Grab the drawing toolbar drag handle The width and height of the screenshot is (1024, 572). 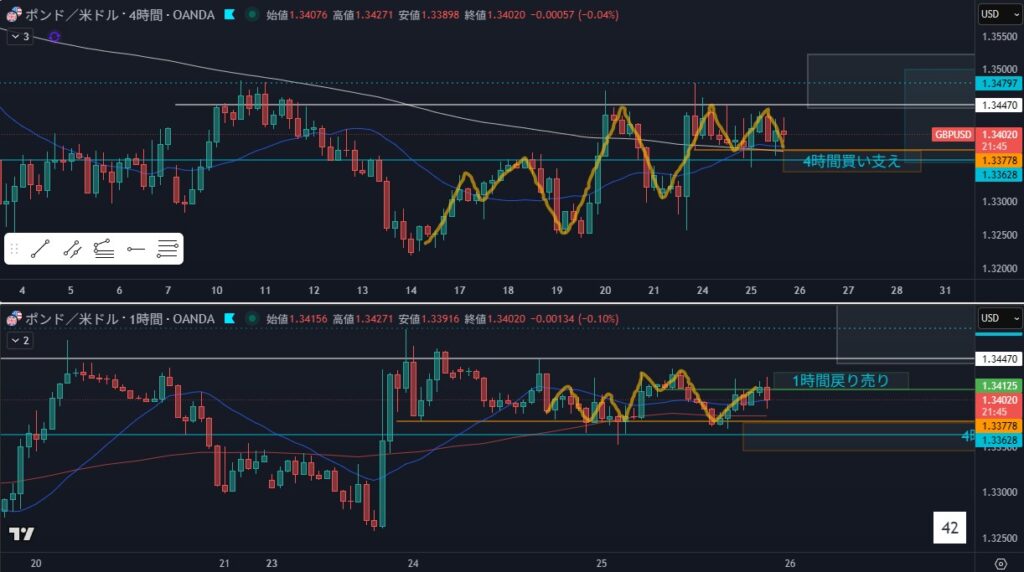(x=14, y=249)
